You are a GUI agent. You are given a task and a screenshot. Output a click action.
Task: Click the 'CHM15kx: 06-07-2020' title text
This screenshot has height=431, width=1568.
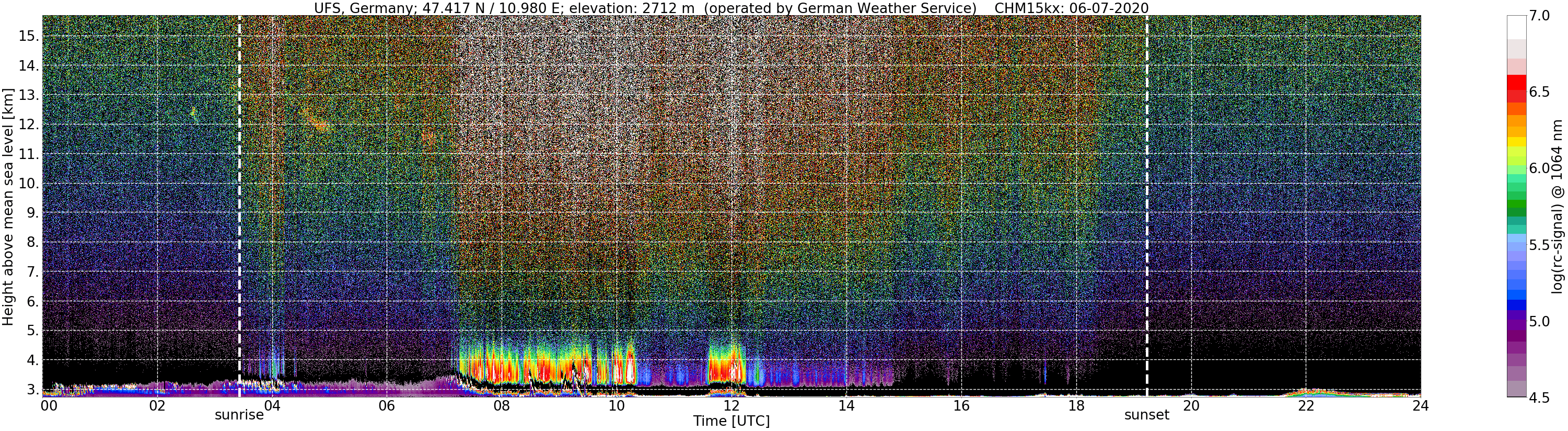coord(1071,8)
